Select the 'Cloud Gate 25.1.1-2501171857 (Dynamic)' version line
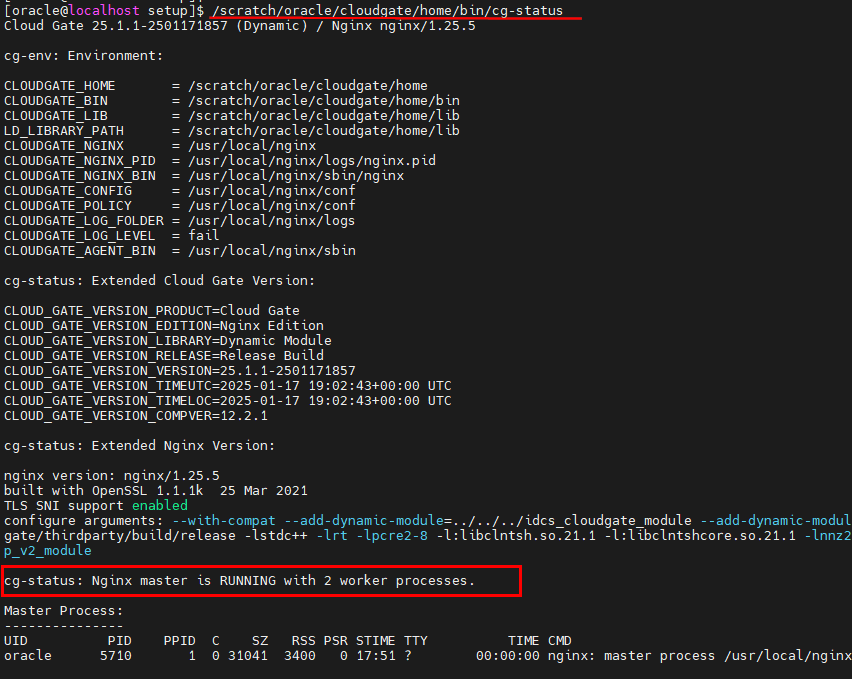This screenshot has height=679, width=852. 240,26
